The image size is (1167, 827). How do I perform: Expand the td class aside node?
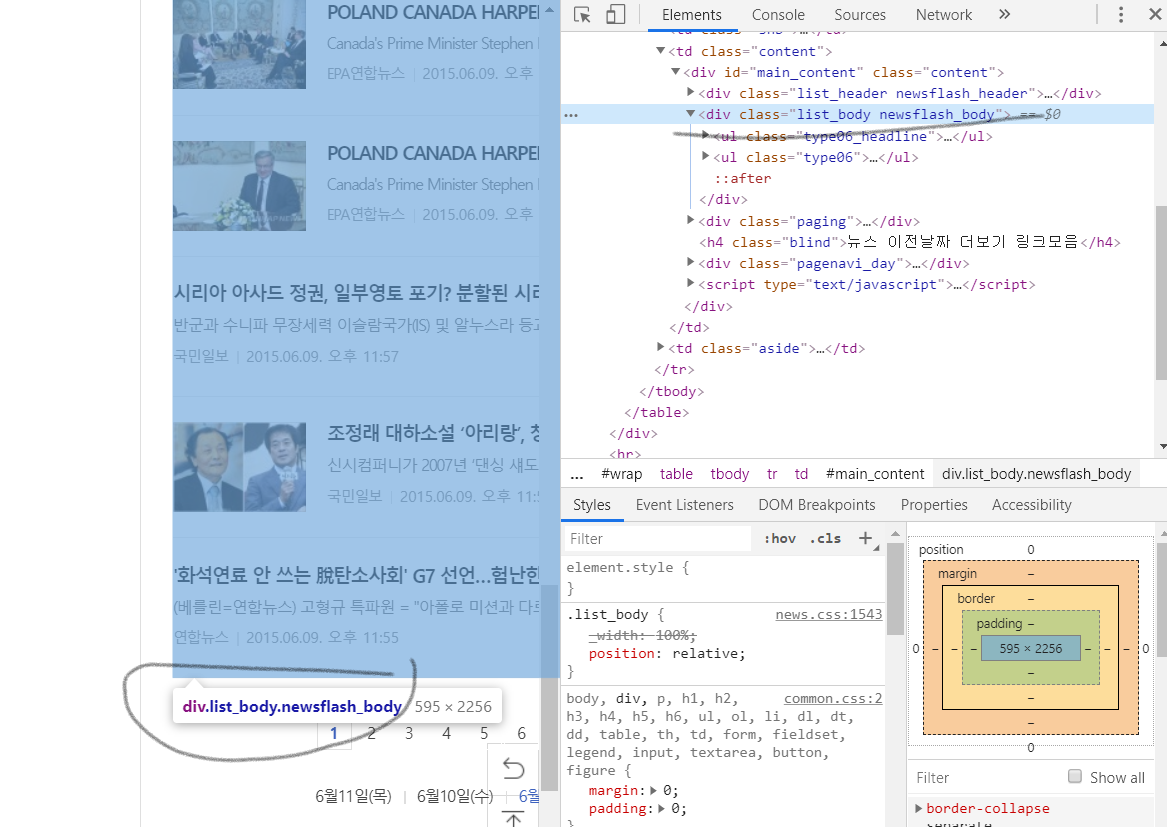tap(660, 347)
